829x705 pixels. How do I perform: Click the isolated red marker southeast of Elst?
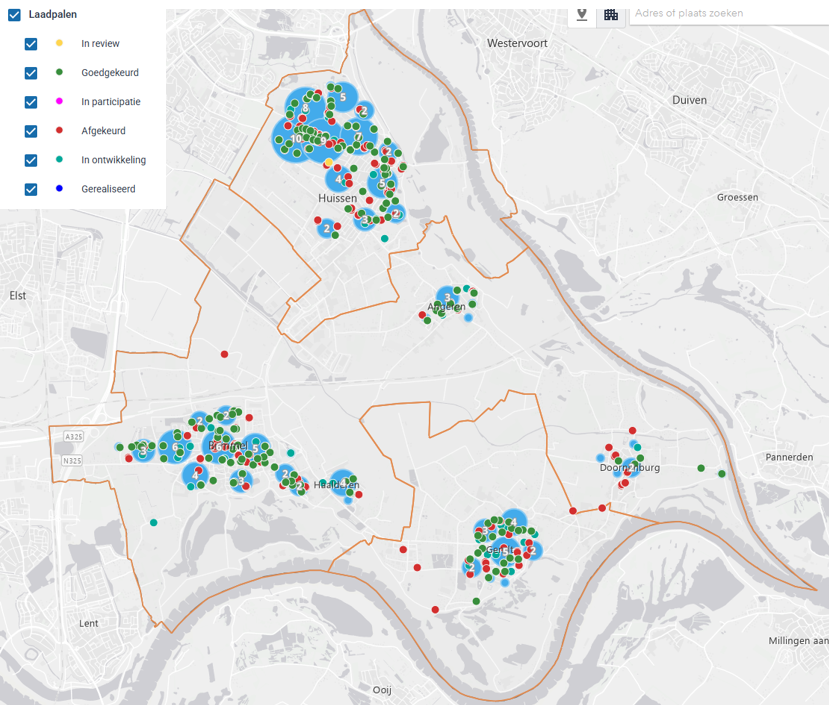[x=224, y=354]
